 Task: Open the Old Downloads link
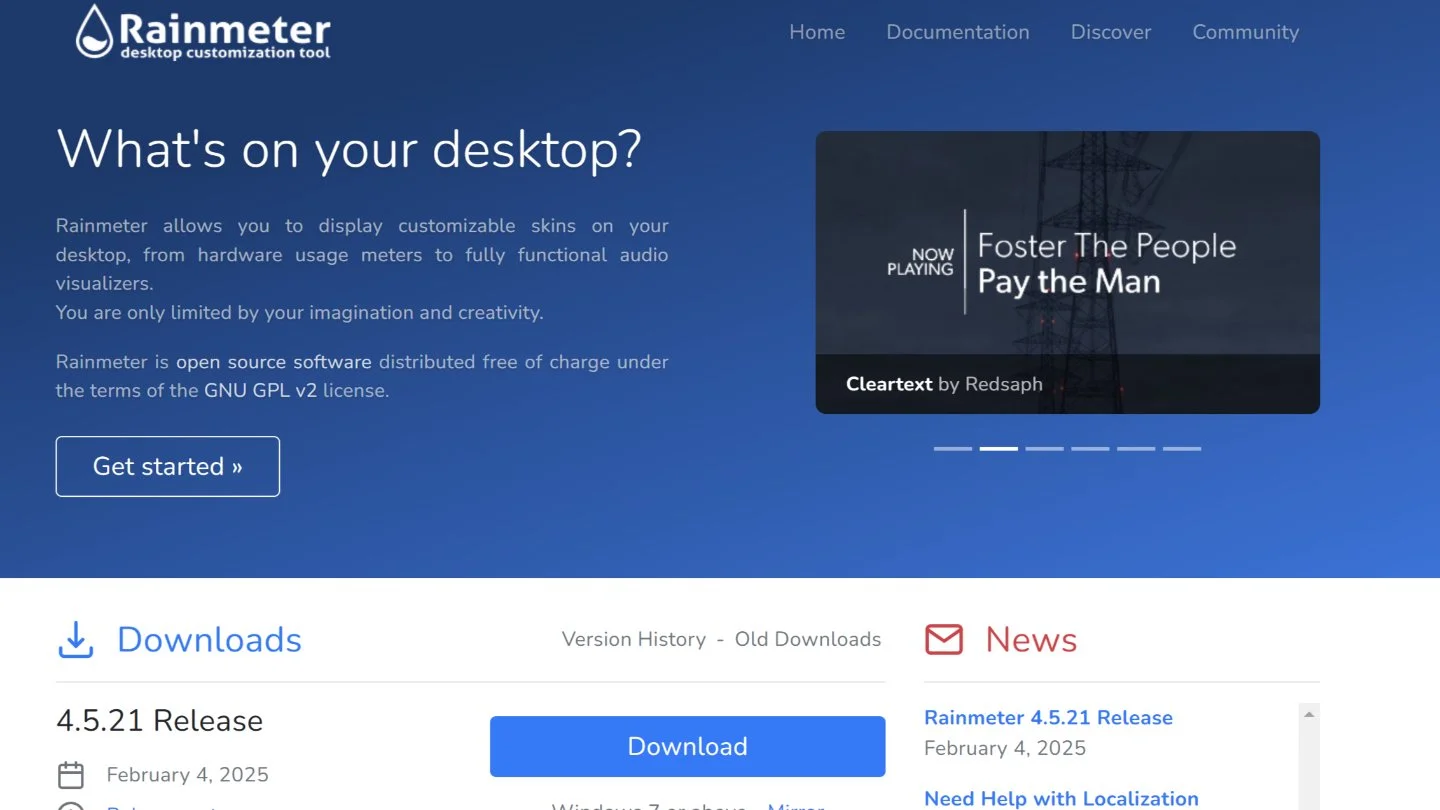tap(808, 639)
